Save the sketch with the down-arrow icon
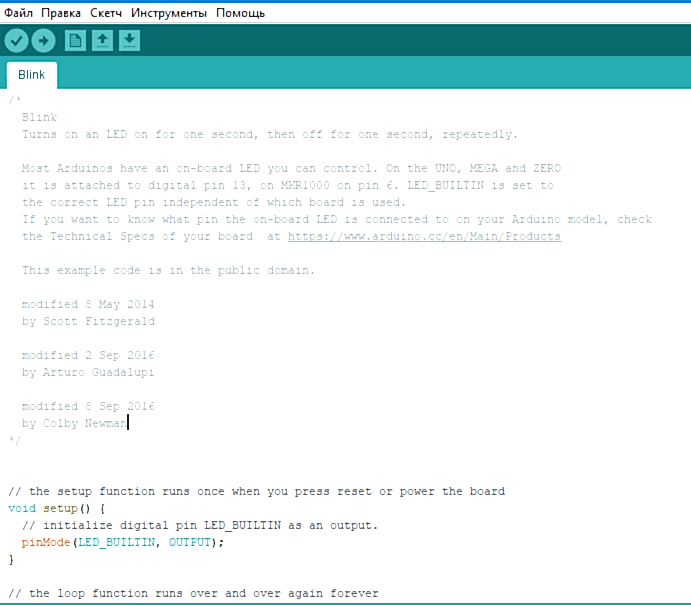 coord(130,41)
